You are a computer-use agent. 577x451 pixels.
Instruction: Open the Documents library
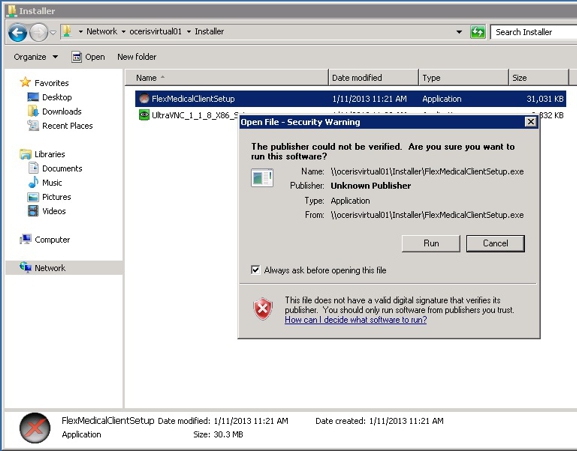pyautogui.click(x=62, y=168)
